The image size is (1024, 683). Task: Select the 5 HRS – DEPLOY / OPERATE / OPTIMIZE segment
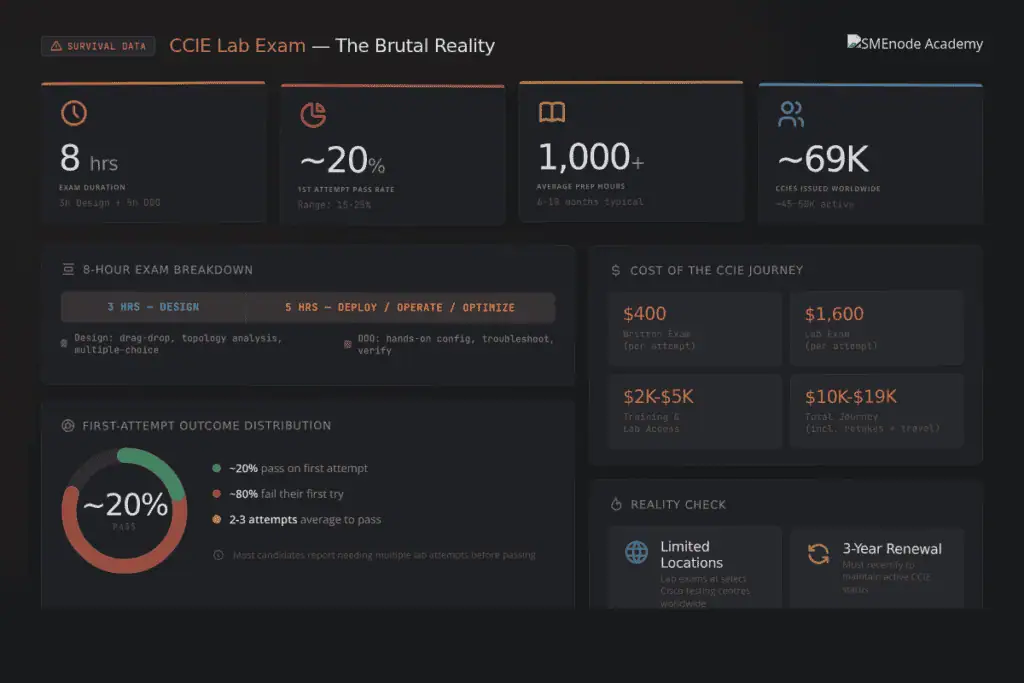(x=400, y=308)
